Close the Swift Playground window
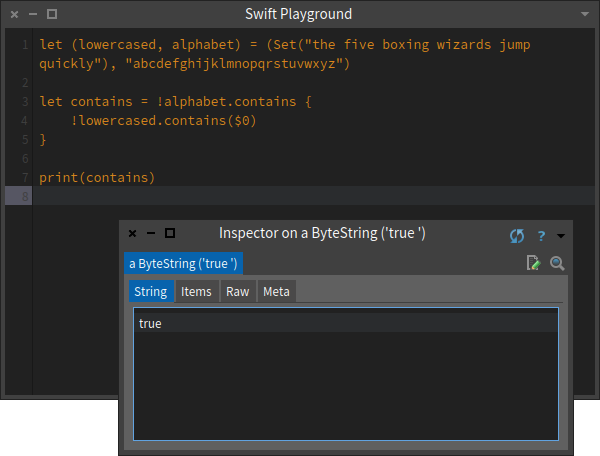Image resolution: width=600 pixels, height=456 pixels. (14, 15)
